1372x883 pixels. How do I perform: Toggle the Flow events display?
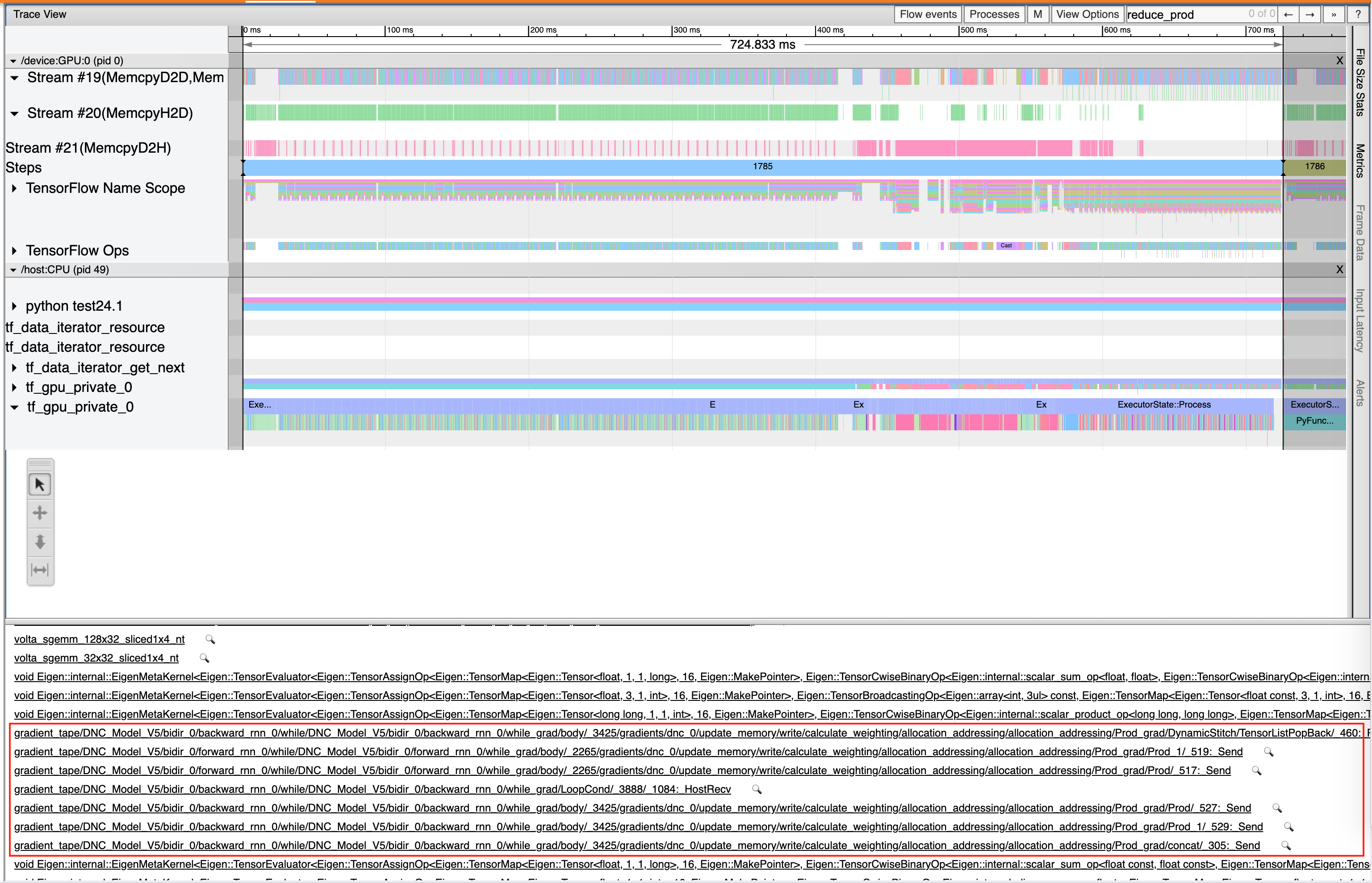click(x=927, y=14)
